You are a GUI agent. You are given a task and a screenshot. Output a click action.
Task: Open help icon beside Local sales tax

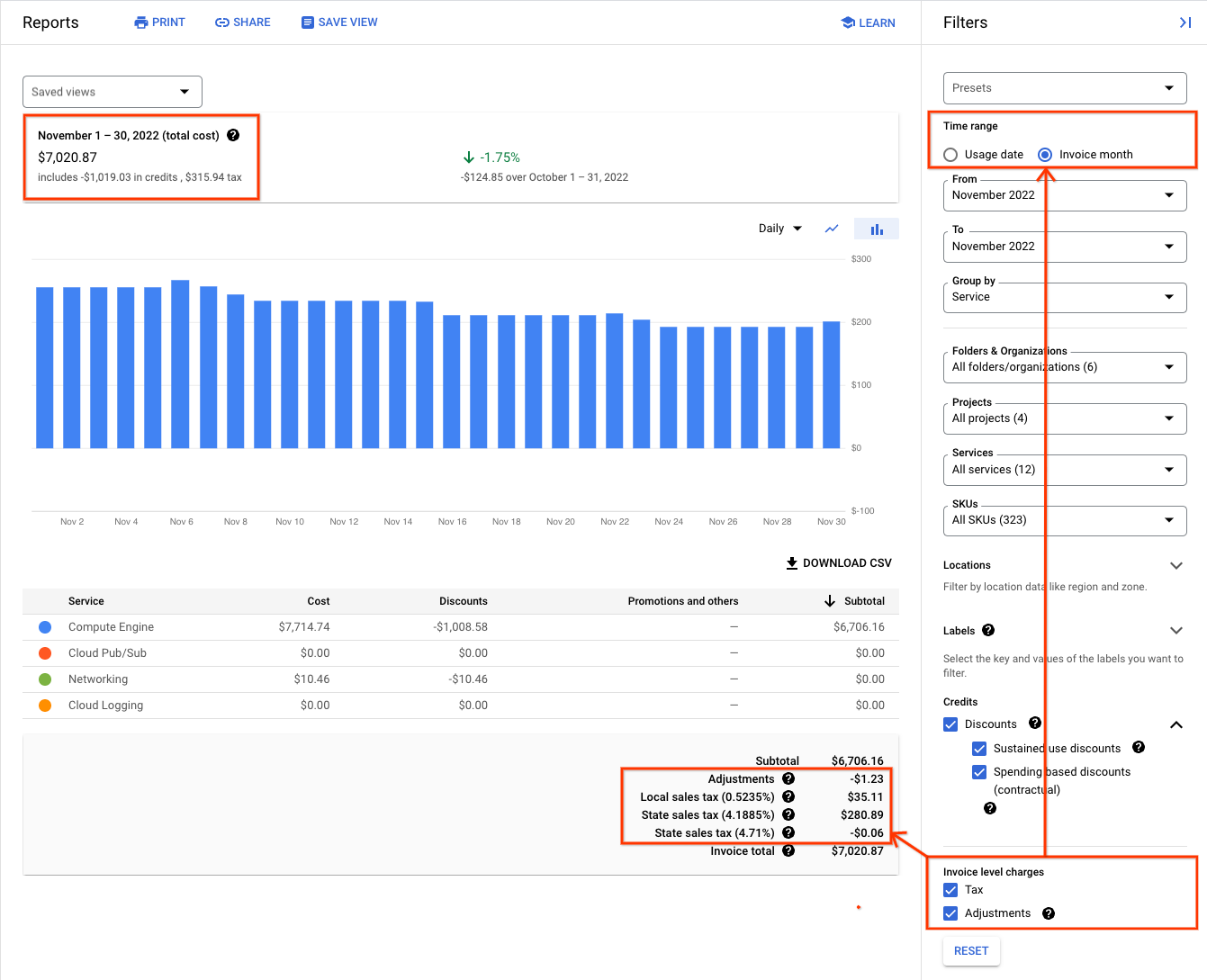[788, 796]
